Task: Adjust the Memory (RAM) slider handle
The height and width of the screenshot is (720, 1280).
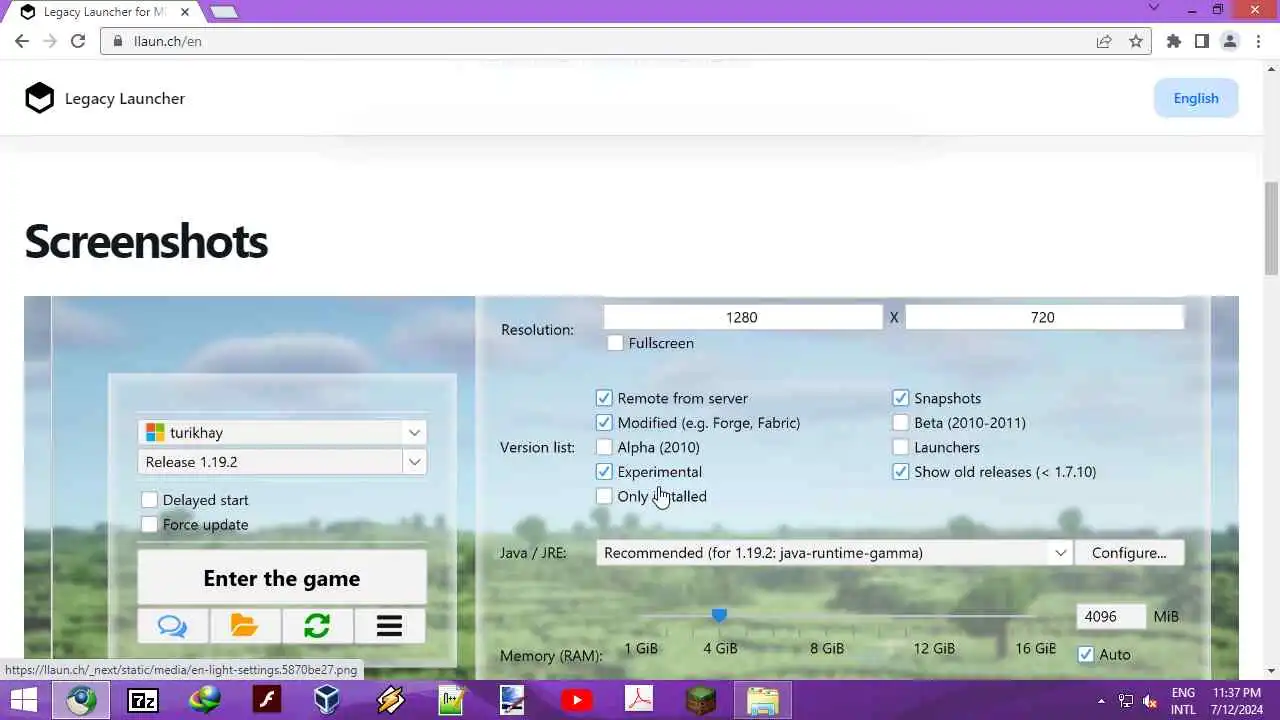Action: (x=719, y=615)
